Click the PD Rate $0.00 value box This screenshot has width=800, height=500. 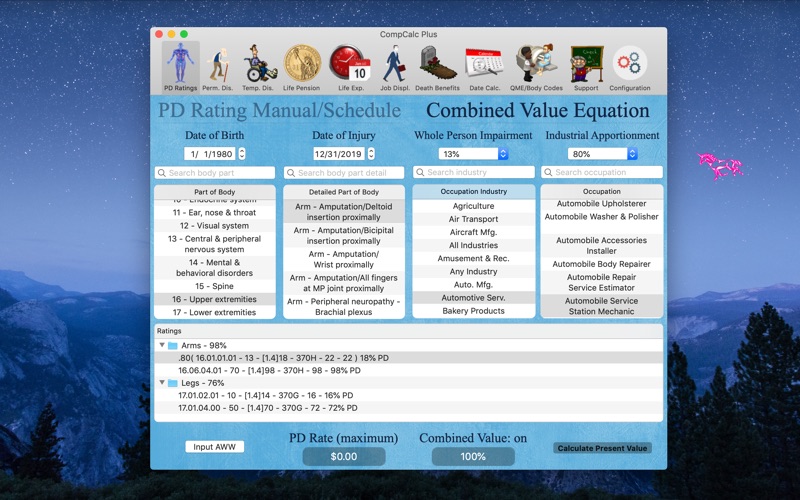(344, 456)
